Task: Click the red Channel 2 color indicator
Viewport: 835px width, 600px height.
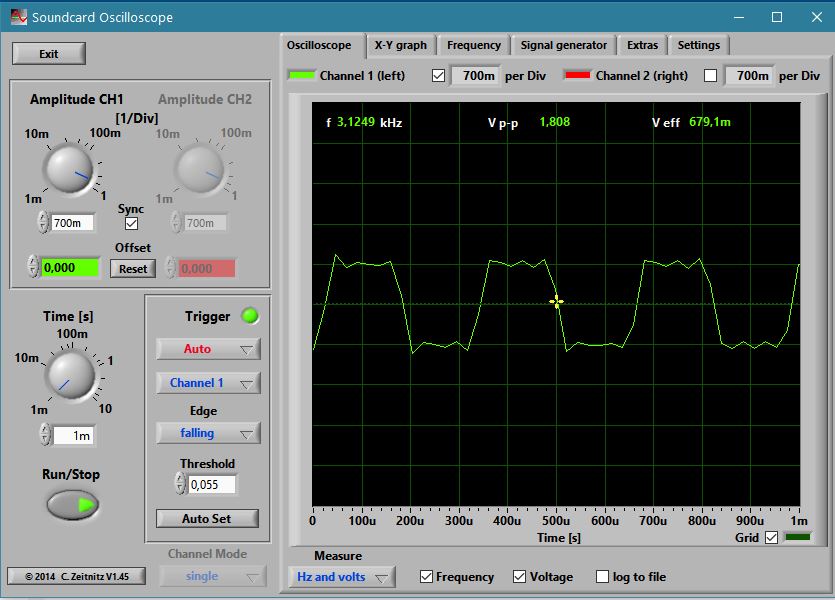Action: [577, 75]
